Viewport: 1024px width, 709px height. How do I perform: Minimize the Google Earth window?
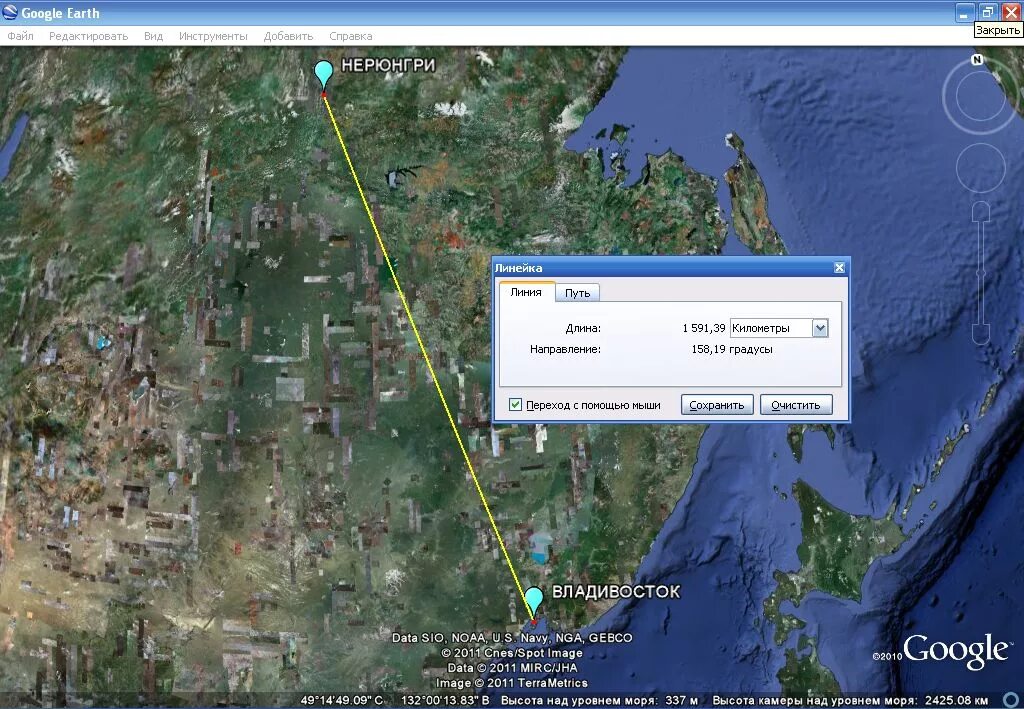coord(963,12)
